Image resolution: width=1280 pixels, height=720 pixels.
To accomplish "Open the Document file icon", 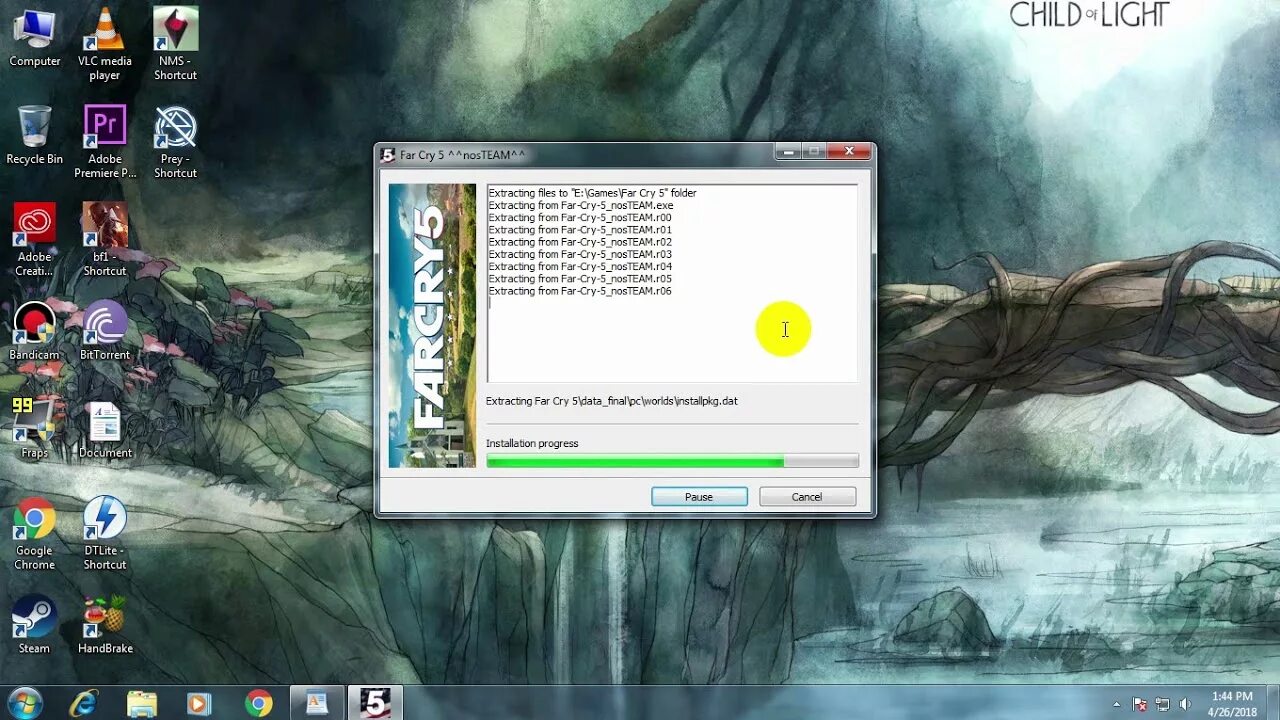I will coord(105,428).
